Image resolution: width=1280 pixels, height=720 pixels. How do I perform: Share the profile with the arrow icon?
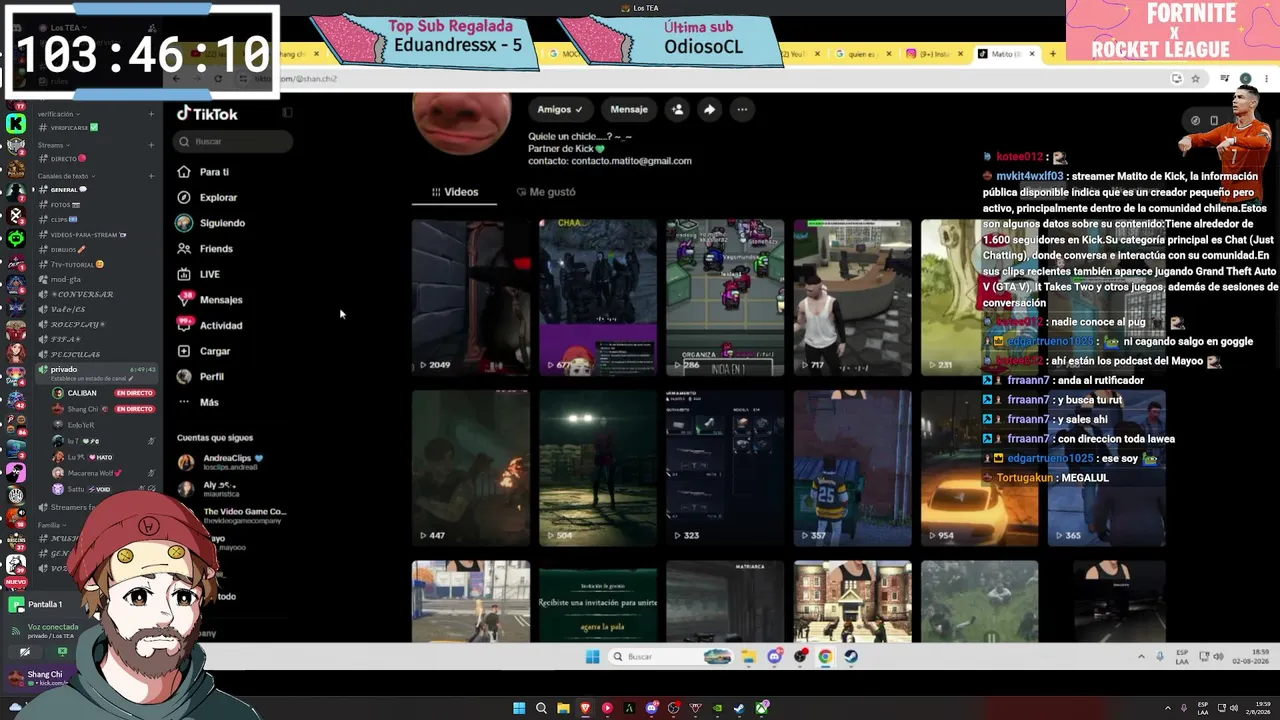click(709, 109)
